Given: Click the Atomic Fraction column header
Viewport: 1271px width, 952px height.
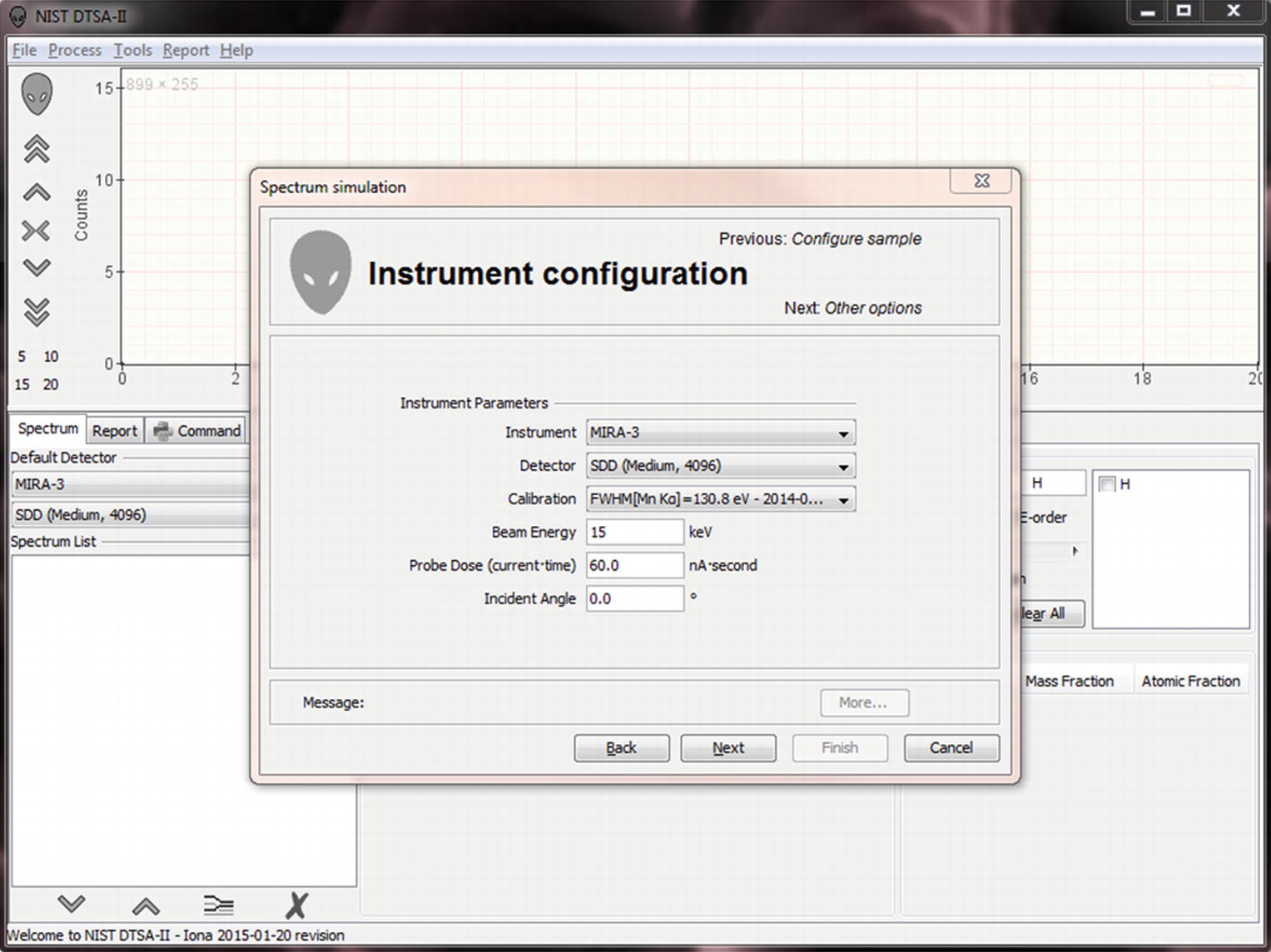Looking at the screenshot, I should click(1191, 681).
